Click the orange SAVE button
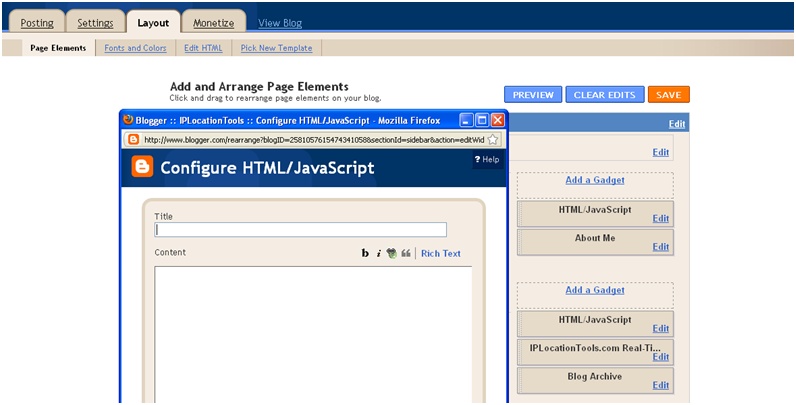796x405 pixels. (669, 94)
